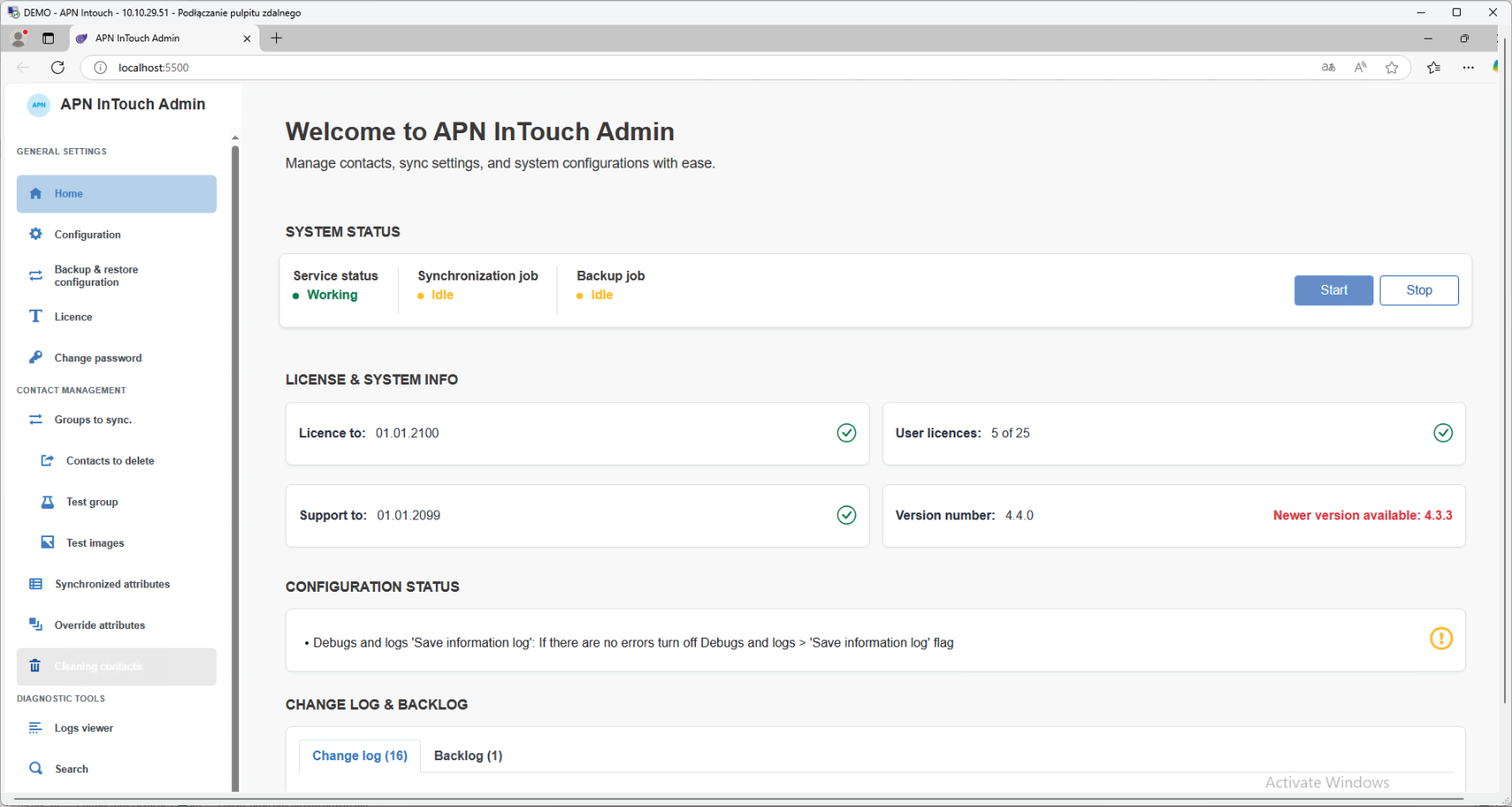This screenshot has width=1512, height=807.
Task: Click the Logs viewer lines icon
Action: [35, 728]
